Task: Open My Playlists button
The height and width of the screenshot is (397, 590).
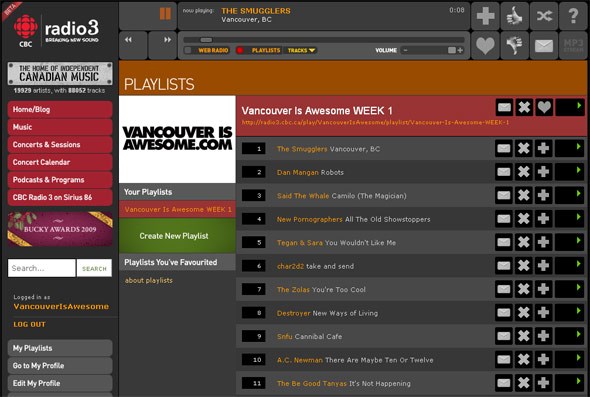Action: (60, 348)
